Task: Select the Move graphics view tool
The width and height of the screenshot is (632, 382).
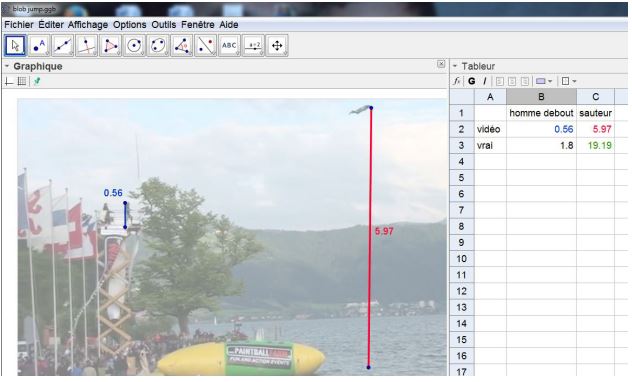Action: click(277, 46)
